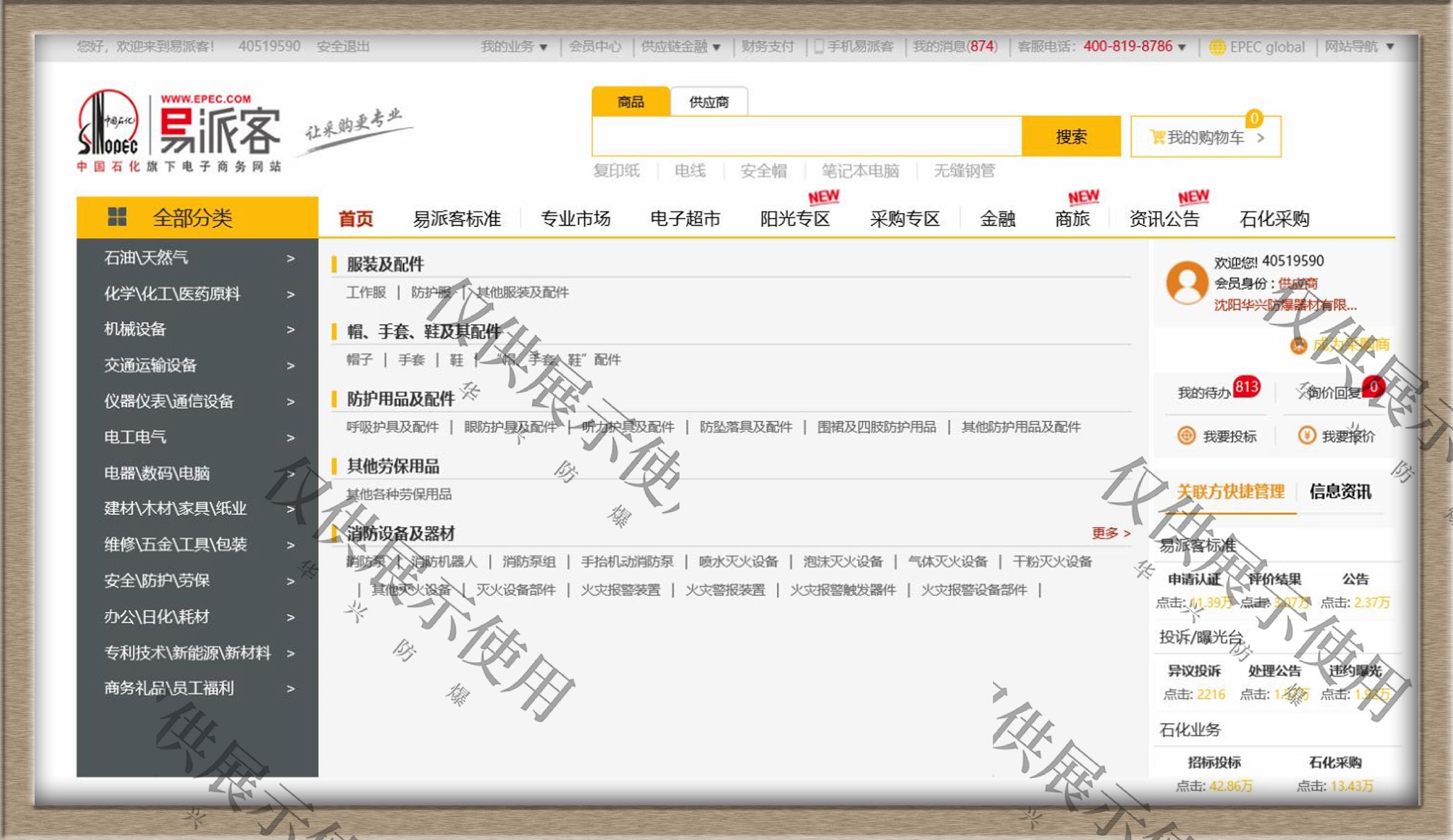The height and width of the screenshot is (840, 1453).
Task: Open the 我的业务 dropdown
Action: [x=514, y=47]
